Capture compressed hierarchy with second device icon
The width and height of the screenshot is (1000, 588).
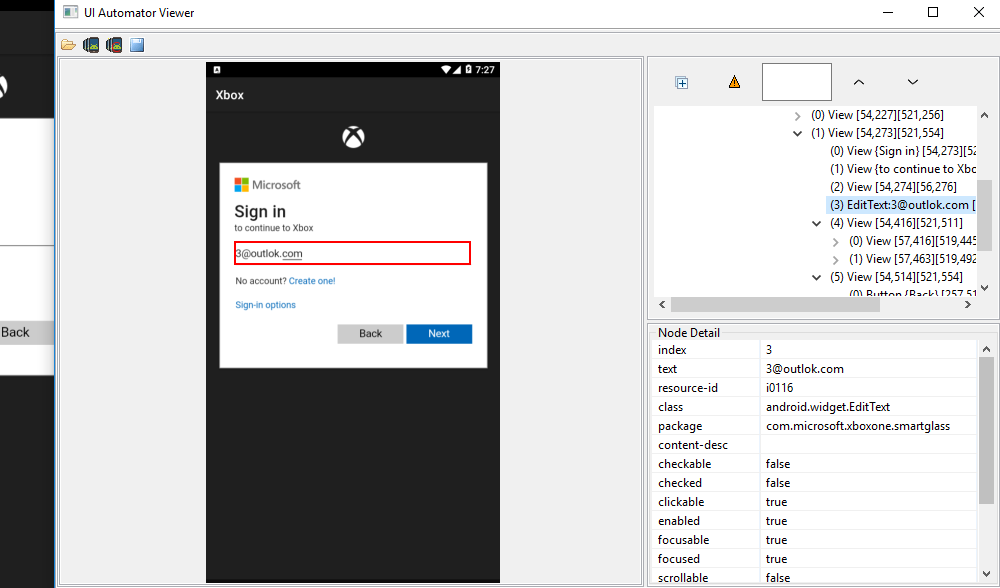coord(114,45)
